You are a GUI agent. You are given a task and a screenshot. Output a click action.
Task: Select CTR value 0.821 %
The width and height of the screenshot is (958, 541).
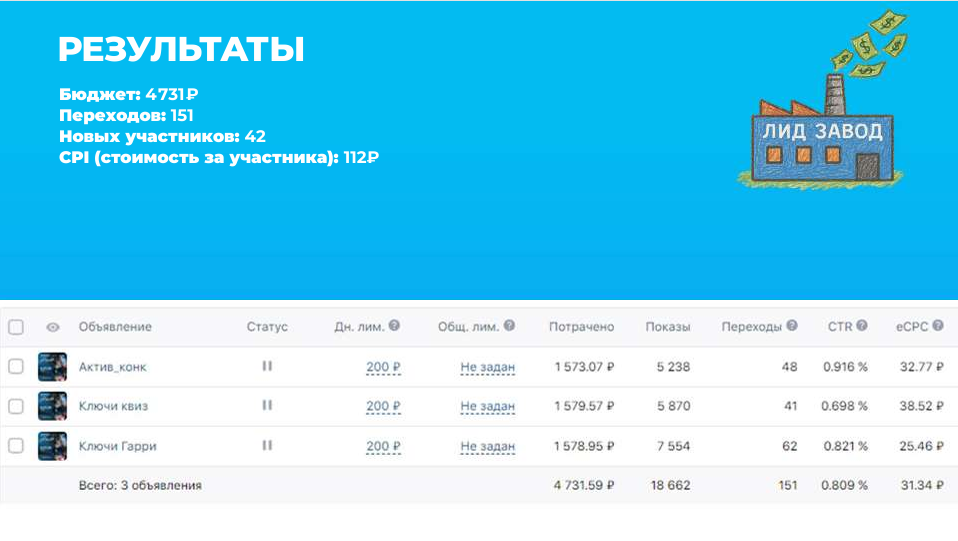[x=845, y=446]
